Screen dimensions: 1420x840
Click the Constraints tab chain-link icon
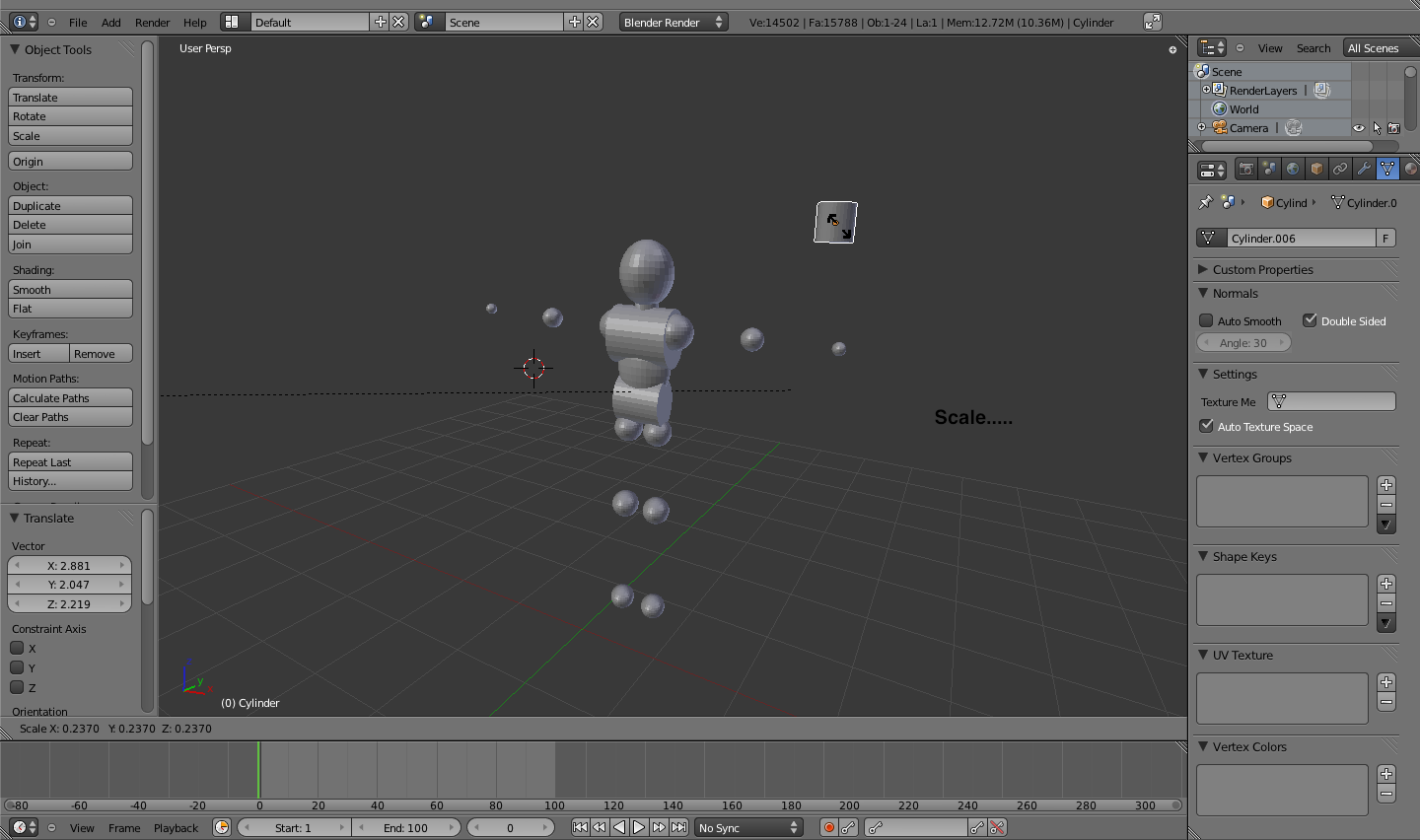(1339, 169)
